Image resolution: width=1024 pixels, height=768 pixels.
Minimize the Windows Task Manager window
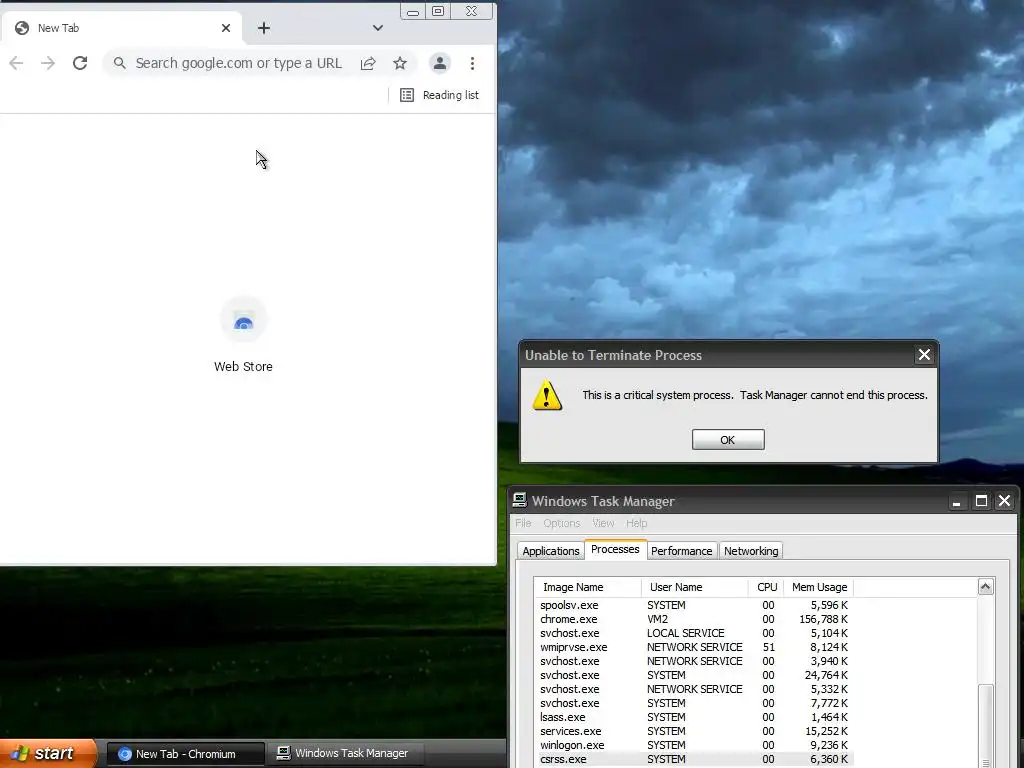click(x=957, y=502)
